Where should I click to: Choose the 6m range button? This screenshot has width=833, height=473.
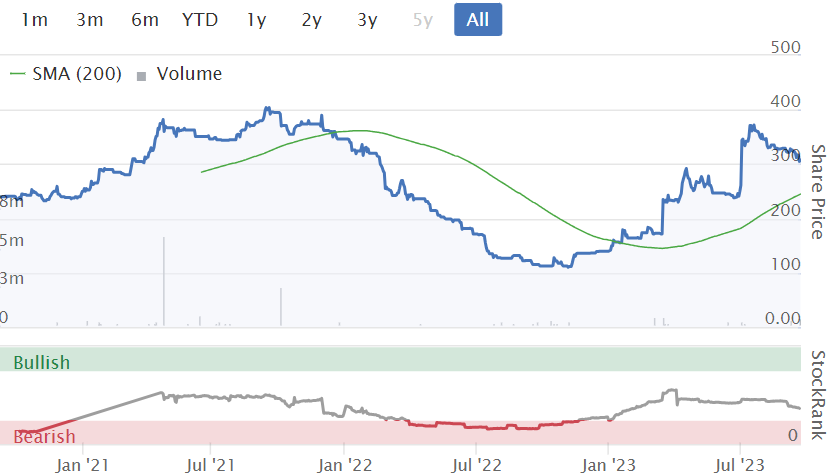coord(145,19)
